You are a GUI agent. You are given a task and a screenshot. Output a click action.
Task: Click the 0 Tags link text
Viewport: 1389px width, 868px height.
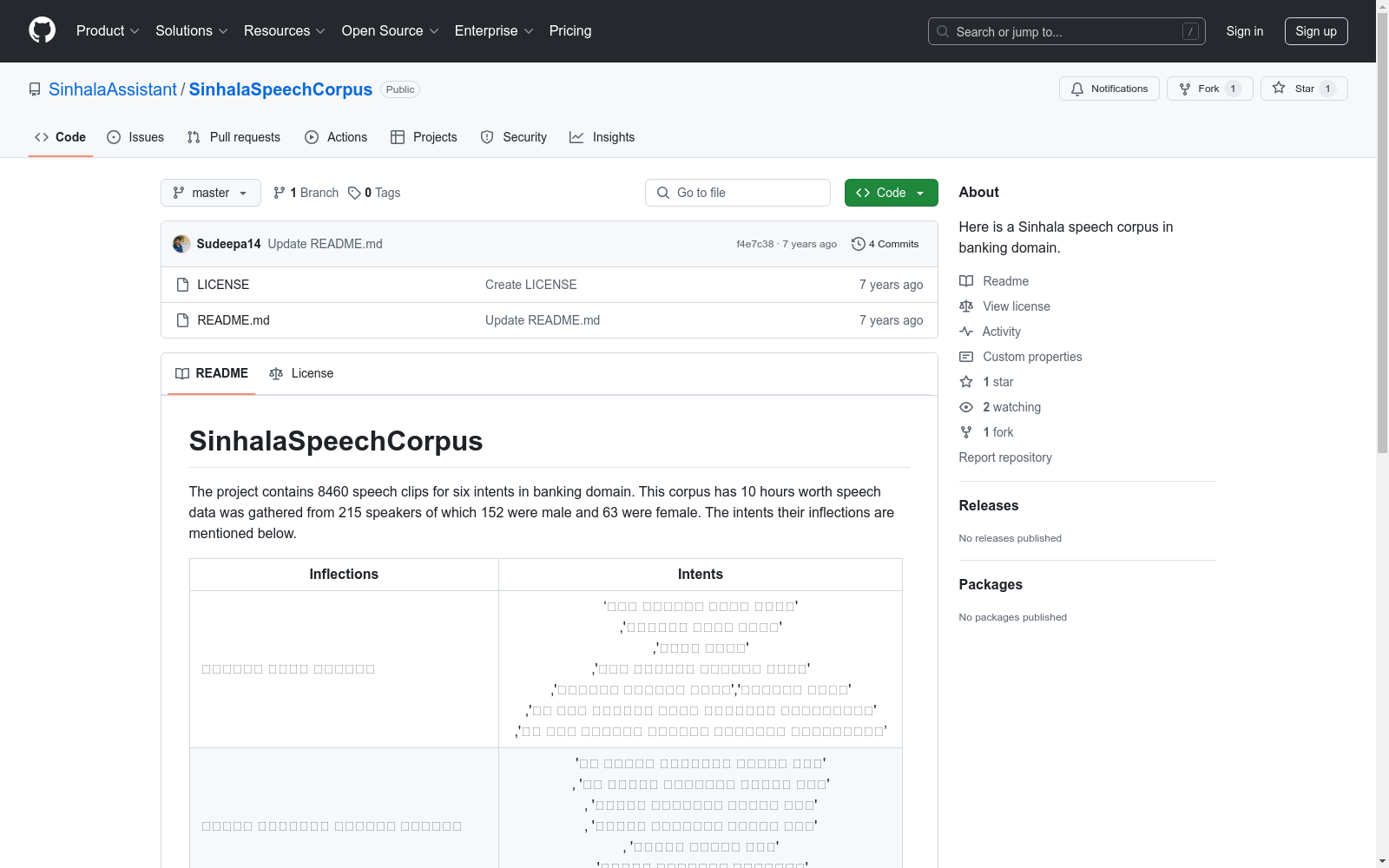tap(382, 193)
